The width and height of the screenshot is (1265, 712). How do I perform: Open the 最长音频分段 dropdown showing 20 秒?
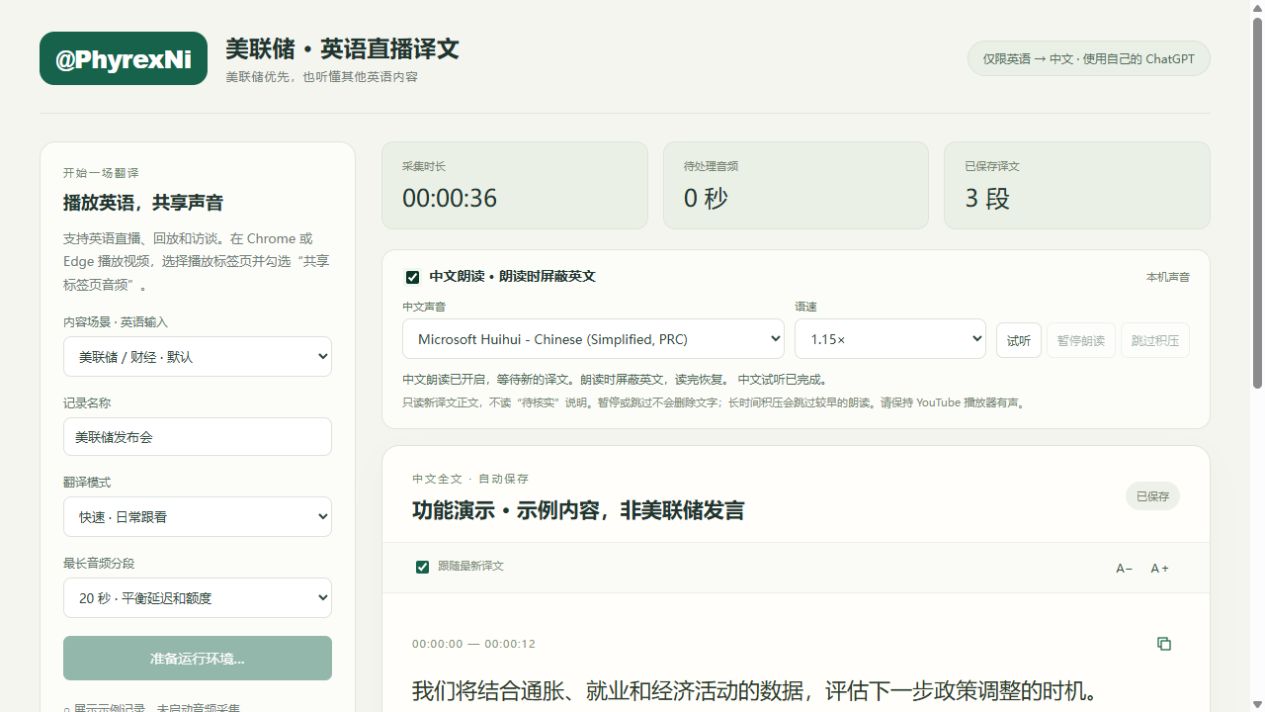(197, 598)
